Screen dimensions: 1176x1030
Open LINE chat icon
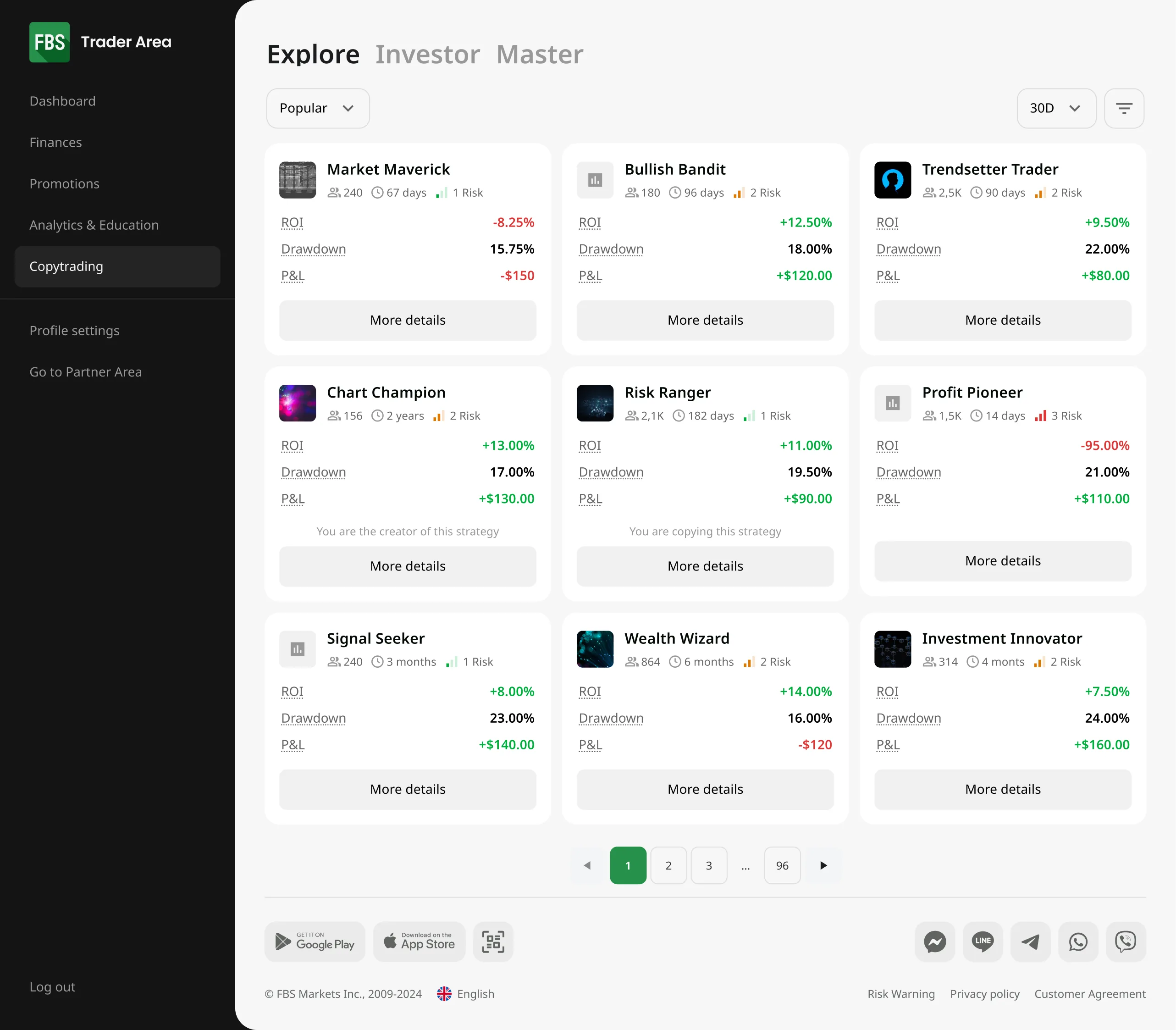(x=983, y=941)
